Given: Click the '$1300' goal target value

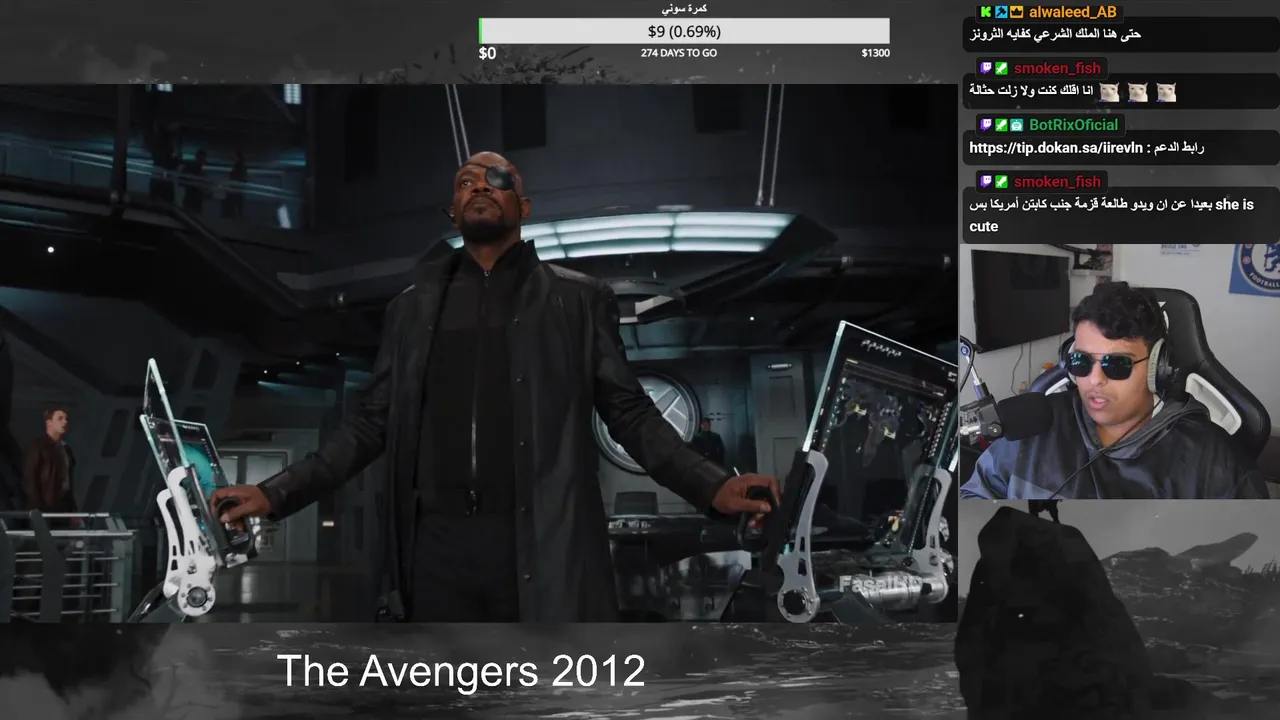Looking at the screenshot, I should click(x=875, y=53).
